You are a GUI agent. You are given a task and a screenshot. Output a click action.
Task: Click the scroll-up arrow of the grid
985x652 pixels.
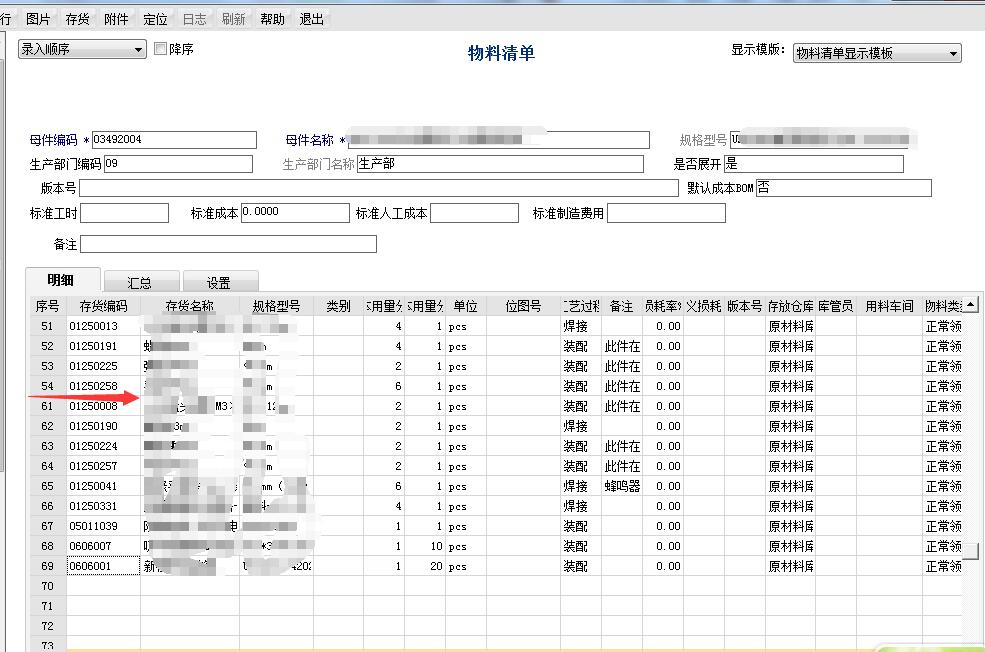click(971, 305)
